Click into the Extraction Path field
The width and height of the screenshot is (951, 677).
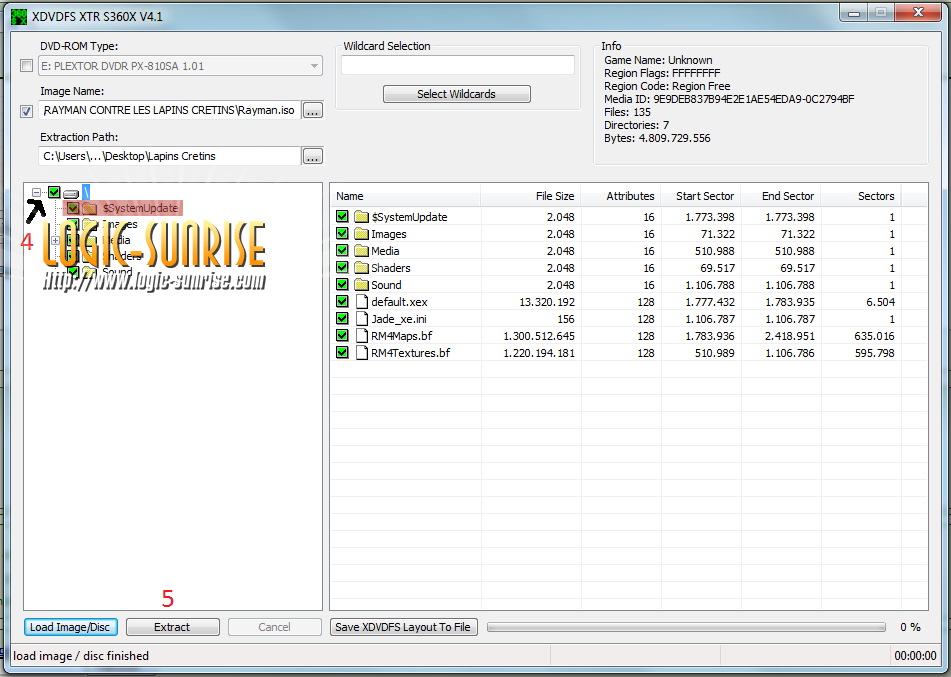tap(169, 156)
